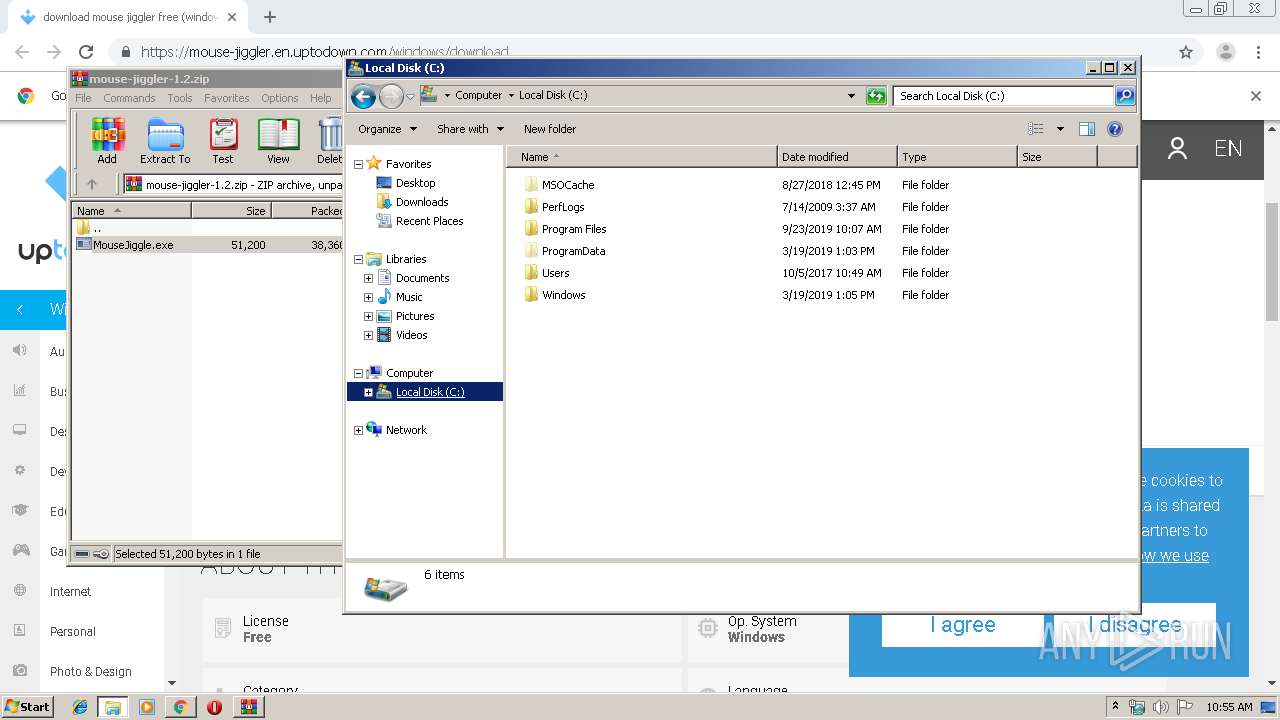Expand Local Disk (C:) tree node
This screenshot has width=1280, height=720.
tap(369, 392)
